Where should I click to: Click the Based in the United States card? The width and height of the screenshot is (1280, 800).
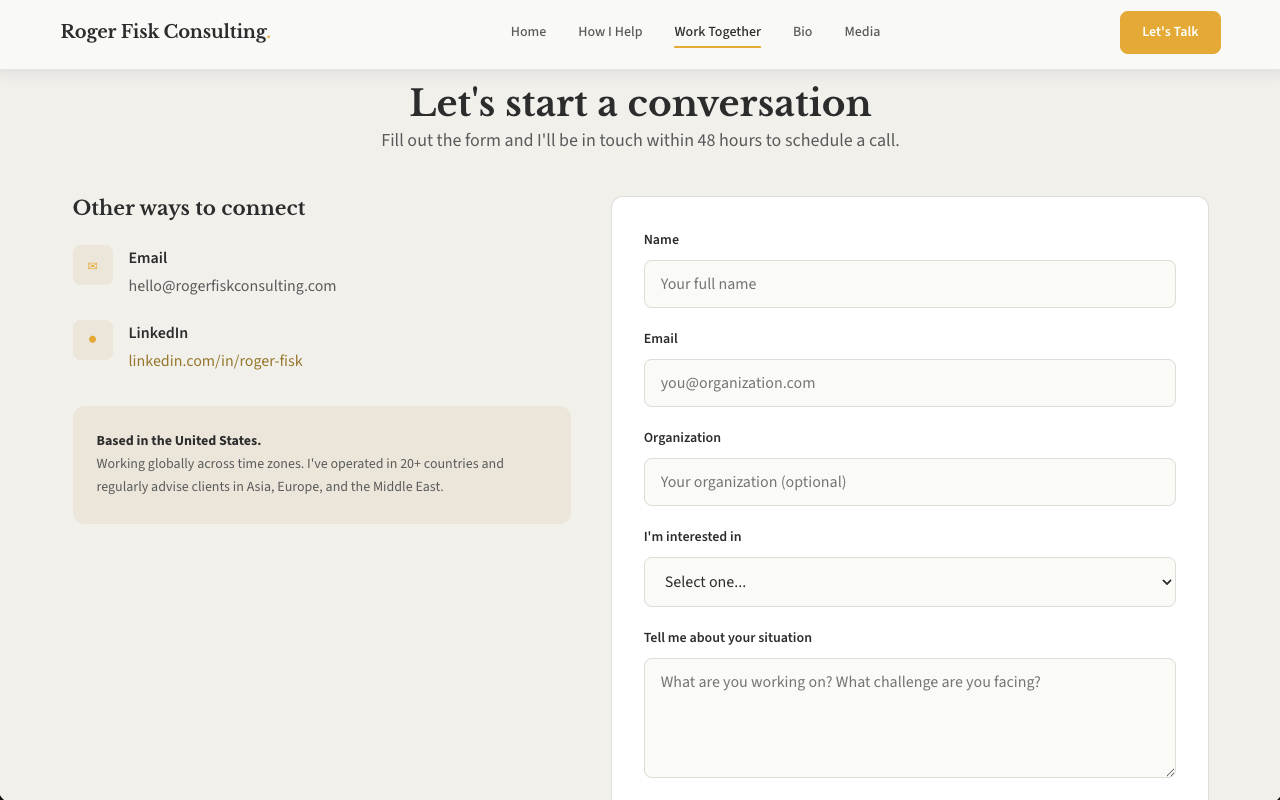[322, 465]
